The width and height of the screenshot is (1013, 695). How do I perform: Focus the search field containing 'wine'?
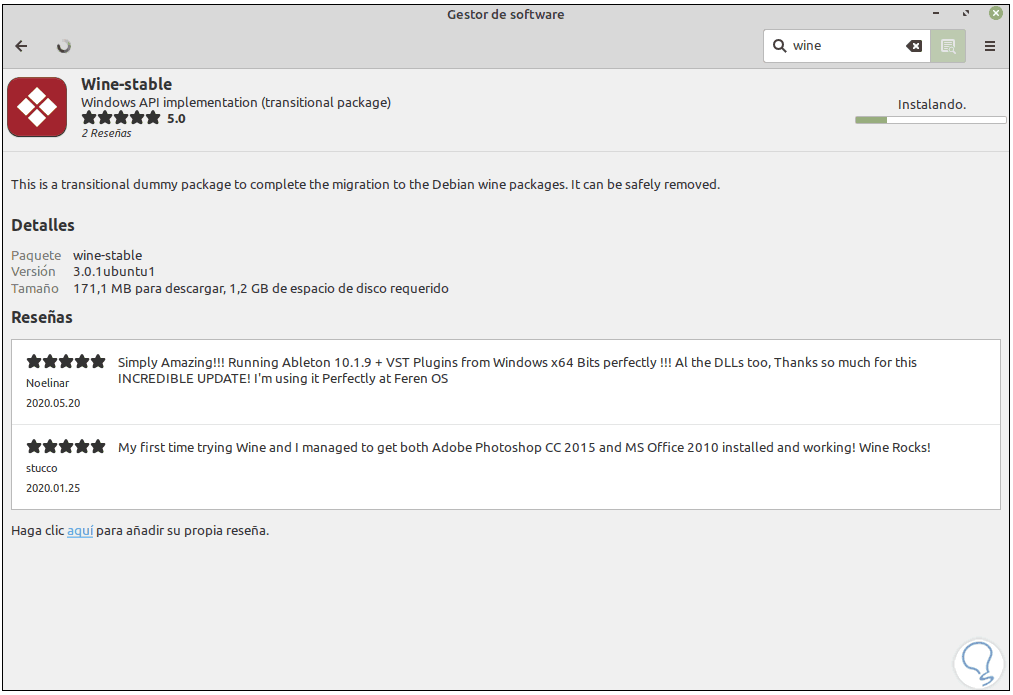846,46
